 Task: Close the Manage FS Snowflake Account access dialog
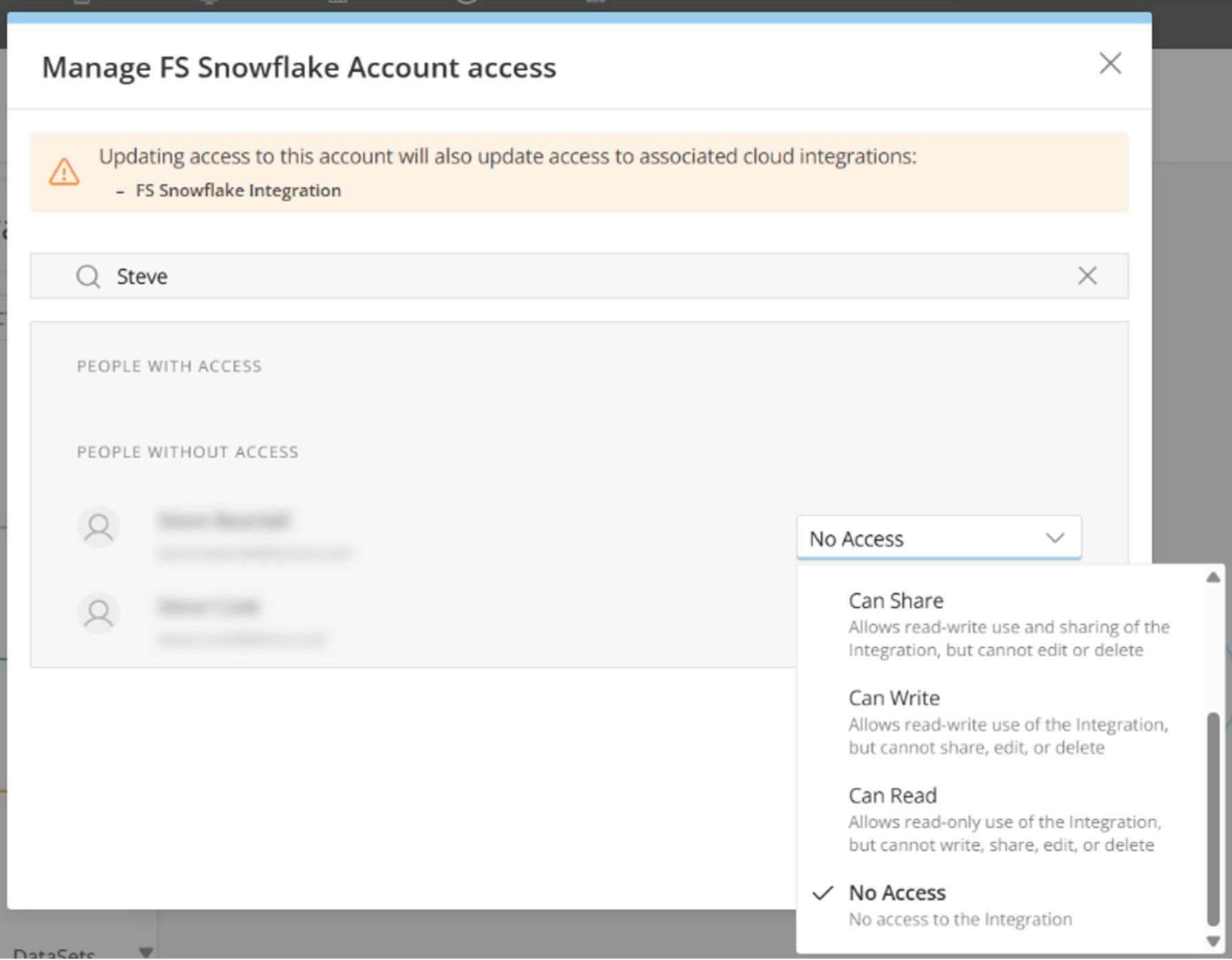click(x=1110, y=64)
